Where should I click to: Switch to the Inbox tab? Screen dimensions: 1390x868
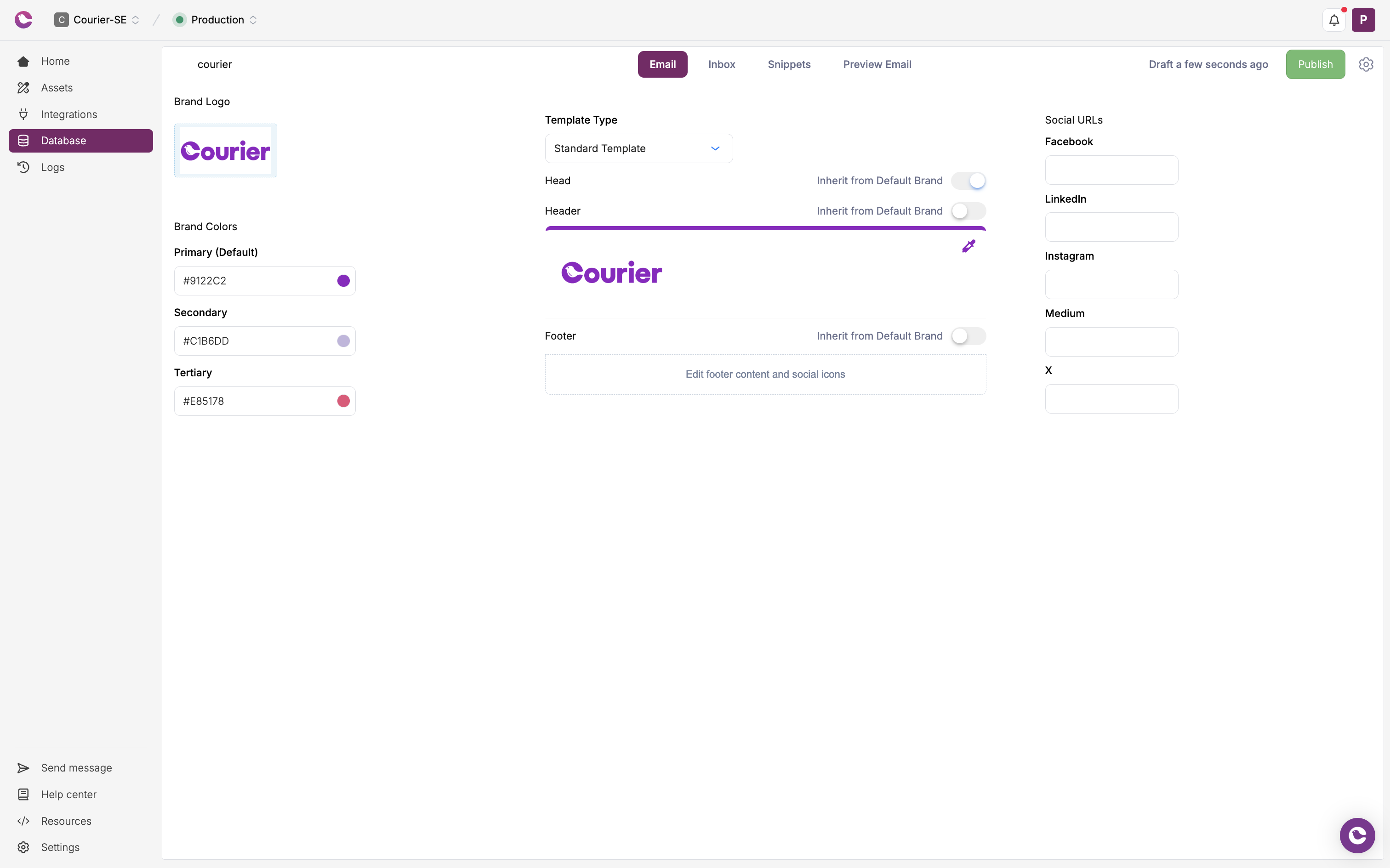(721, 64)
